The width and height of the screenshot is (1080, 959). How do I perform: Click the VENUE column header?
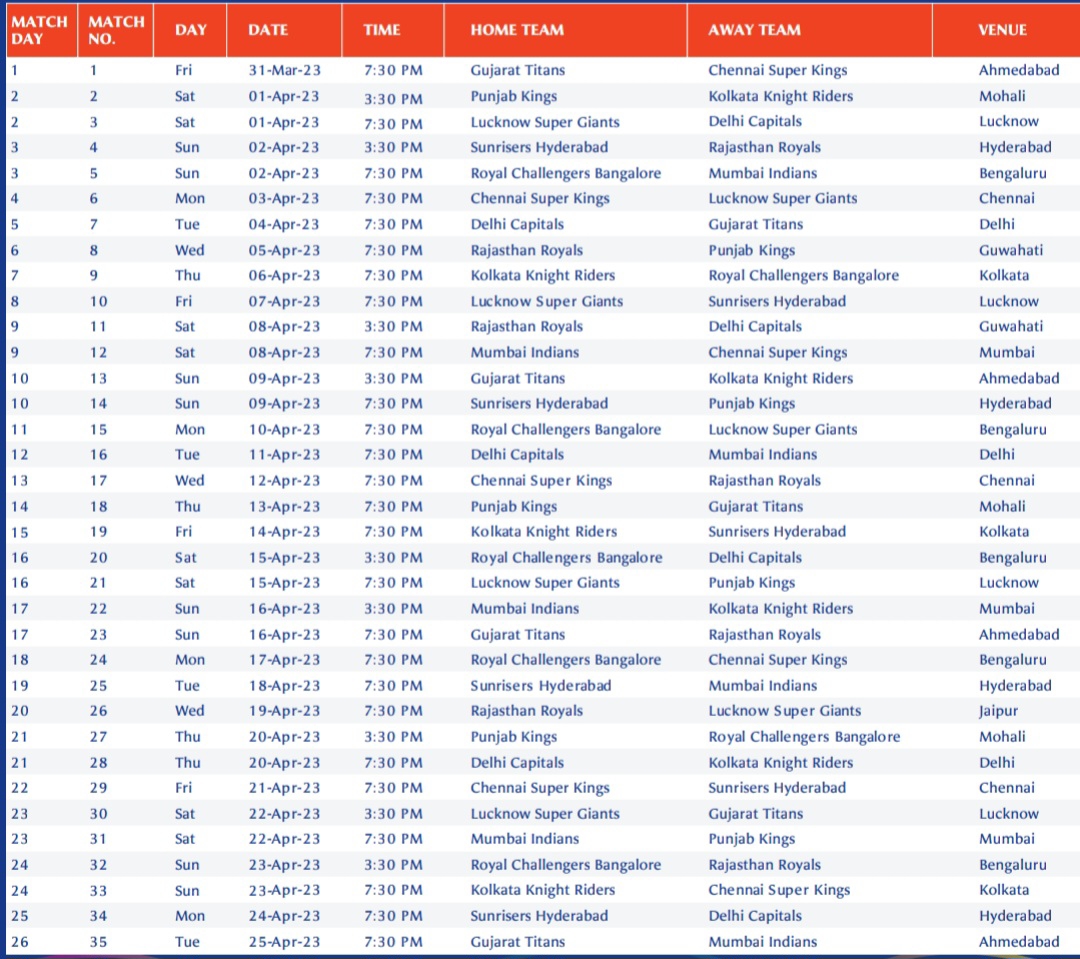(1002, 30)
